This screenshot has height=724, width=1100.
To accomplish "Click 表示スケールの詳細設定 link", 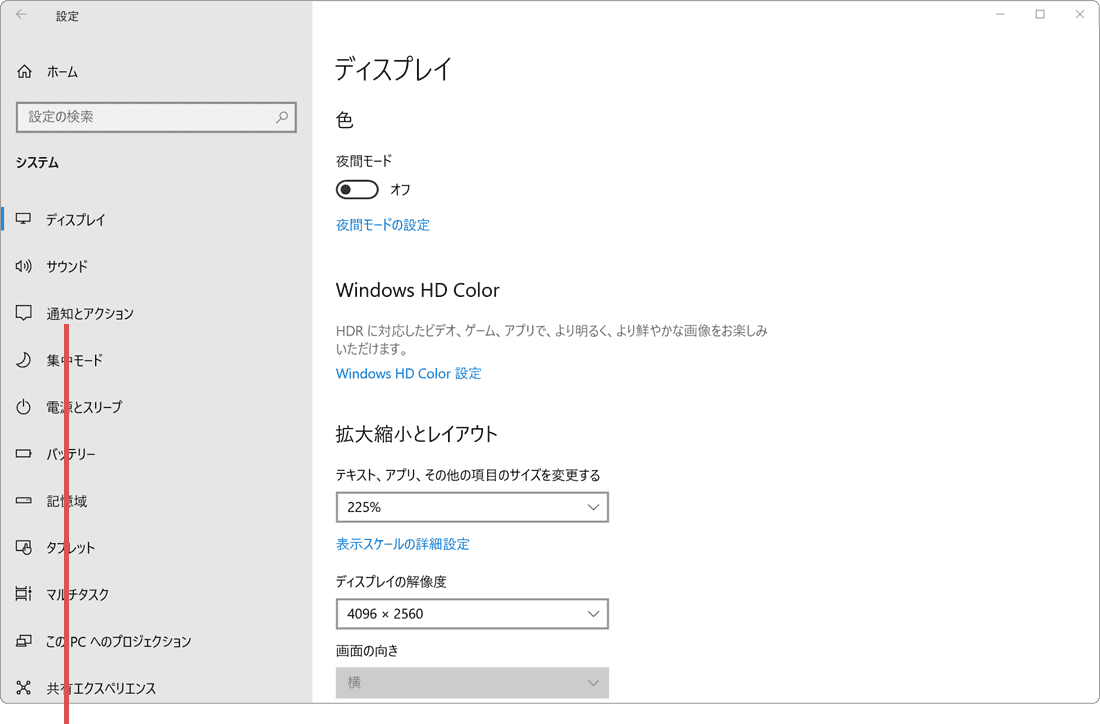I will pyautogui.click(x=404, y=543).
